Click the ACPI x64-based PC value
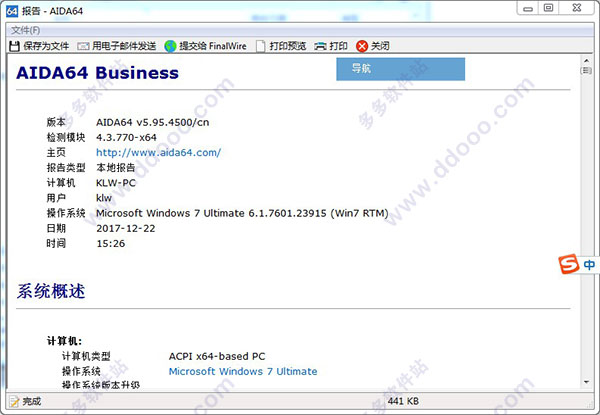 click(x=217, y=356)
